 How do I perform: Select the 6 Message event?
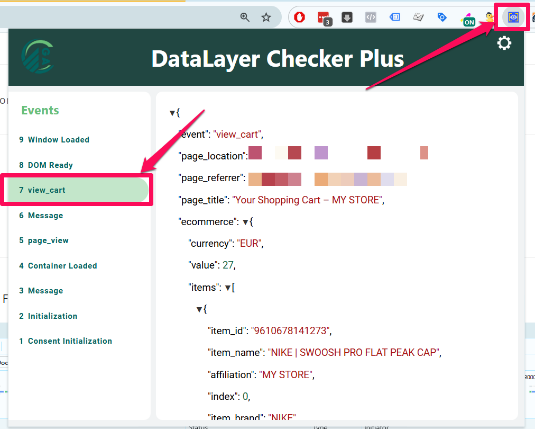click(41, 215)
